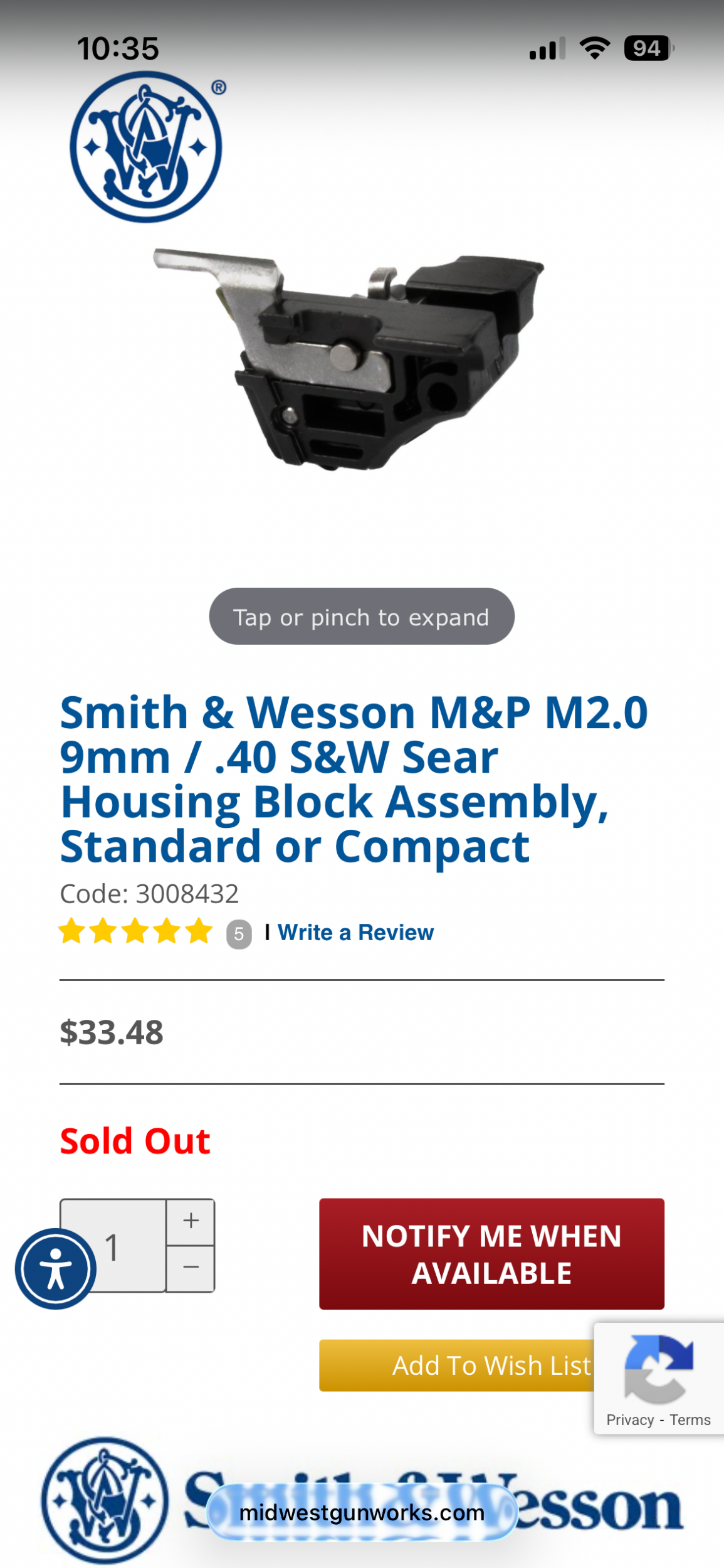
Task: Click the review count badge
Action: (x=239, y=934)
